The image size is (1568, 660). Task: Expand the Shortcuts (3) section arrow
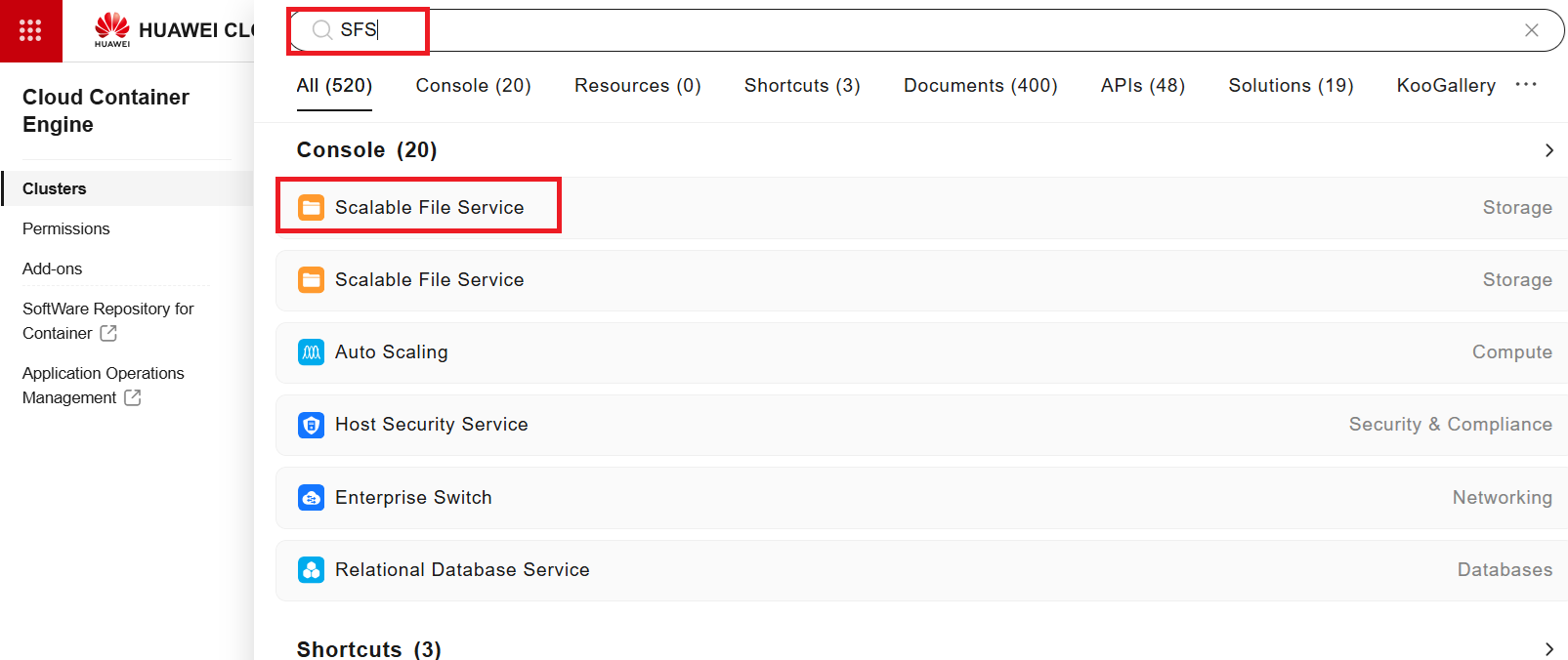pos(1548,649)
